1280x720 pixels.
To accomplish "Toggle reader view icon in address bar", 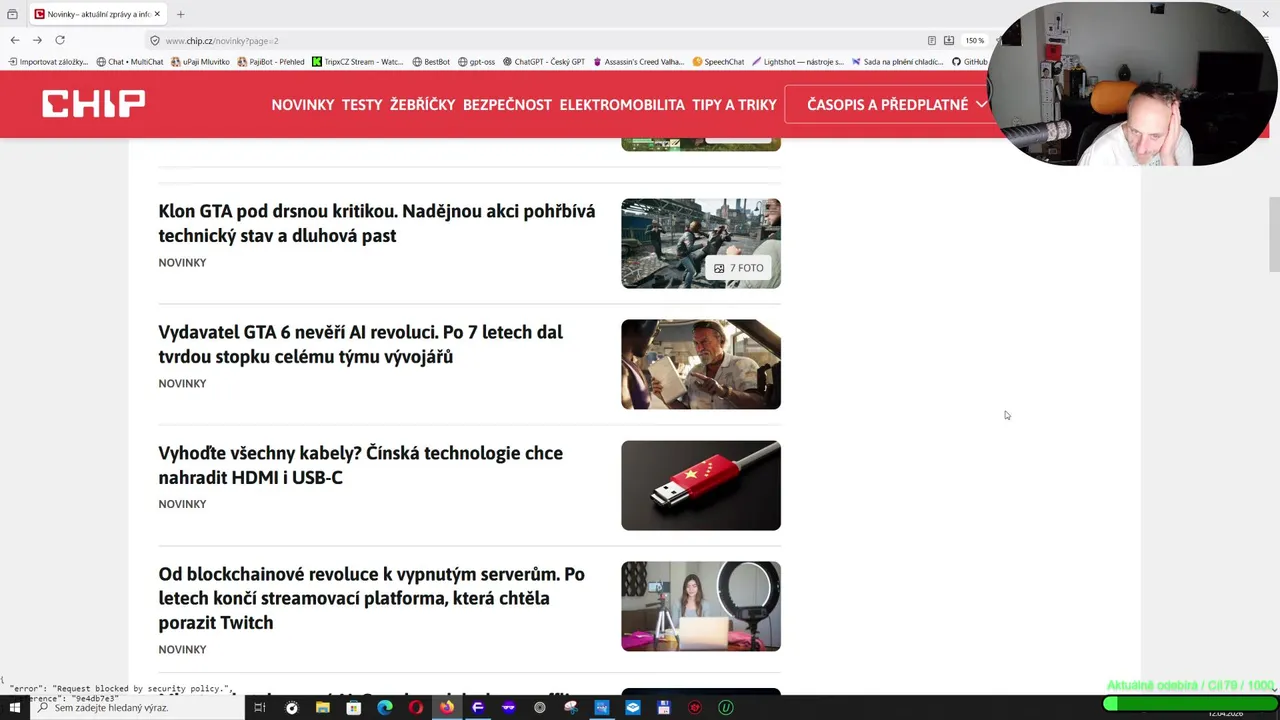I will [x=931, y=41].
